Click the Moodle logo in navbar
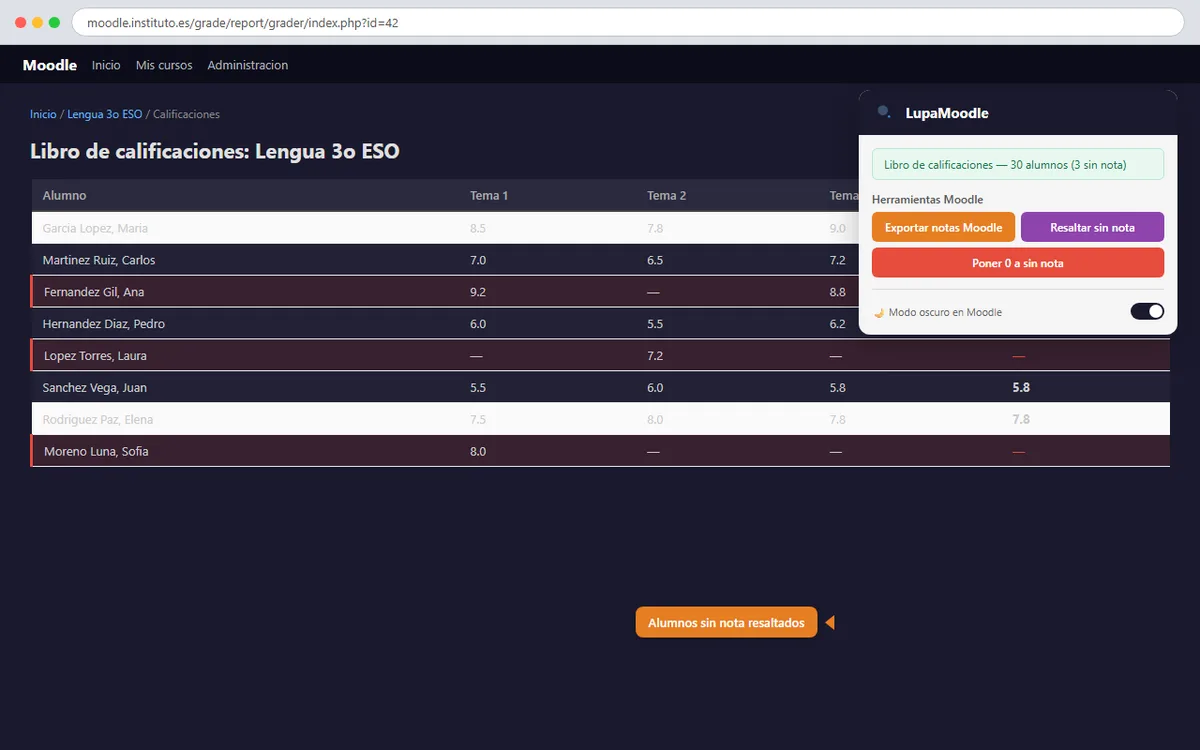Viewport: 1200px width, 750px height. pyautogui.click(x=50, y=65)
